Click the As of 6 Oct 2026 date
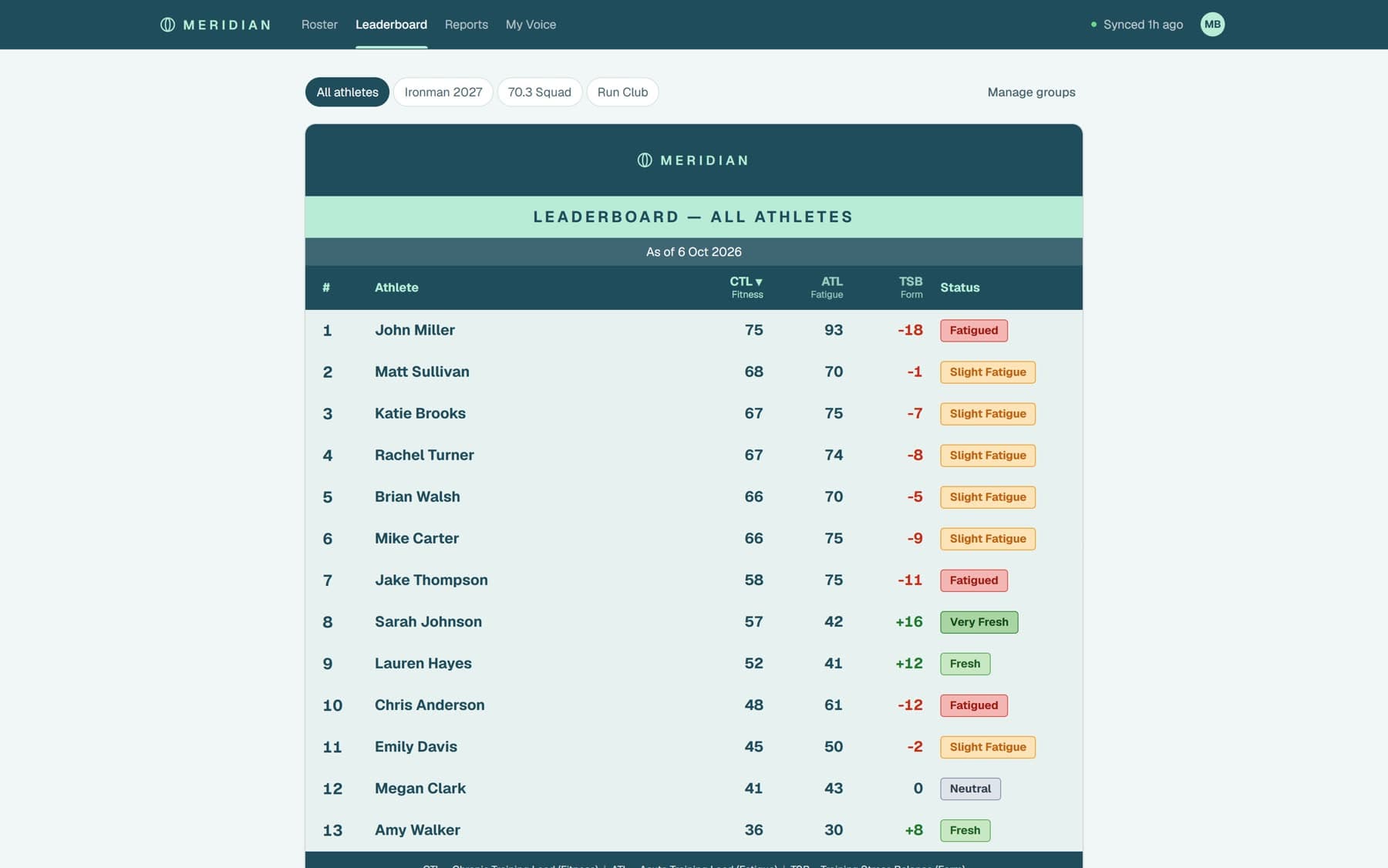Screen dimensions: 1388x868 693,252
